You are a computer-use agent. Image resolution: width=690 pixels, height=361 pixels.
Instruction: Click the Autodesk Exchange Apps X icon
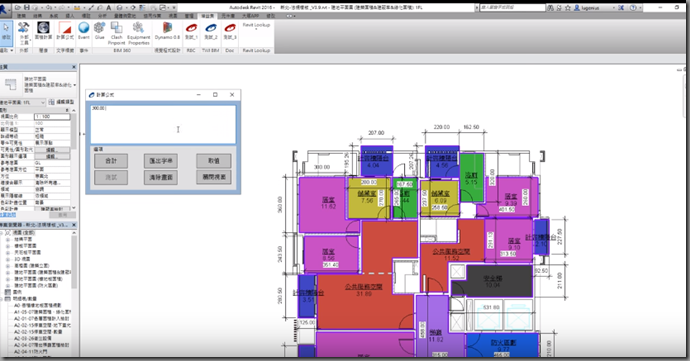(621, 7)
